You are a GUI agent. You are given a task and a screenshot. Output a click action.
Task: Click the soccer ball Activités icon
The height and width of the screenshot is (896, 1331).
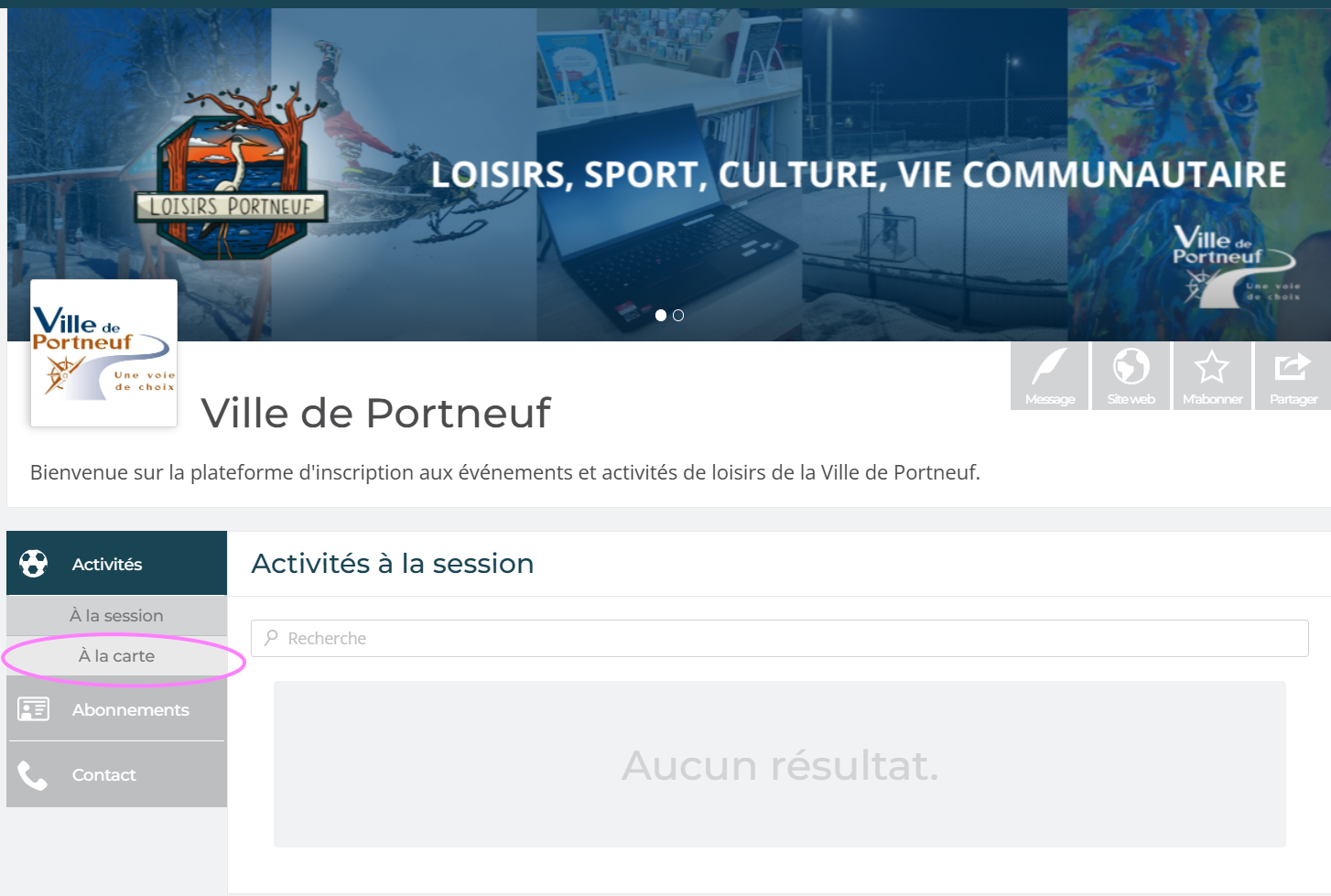tap(34, 564)
